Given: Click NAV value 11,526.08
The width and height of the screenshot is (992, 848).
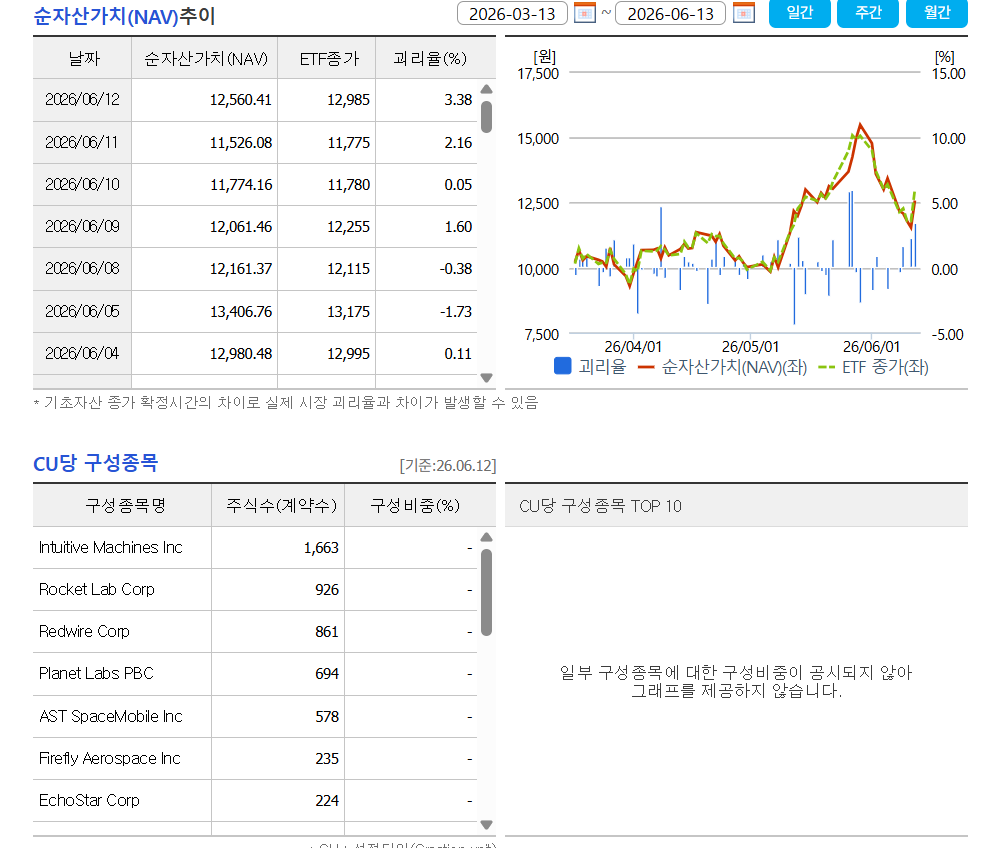Looking at the screenshot, I should click(240, 142).
